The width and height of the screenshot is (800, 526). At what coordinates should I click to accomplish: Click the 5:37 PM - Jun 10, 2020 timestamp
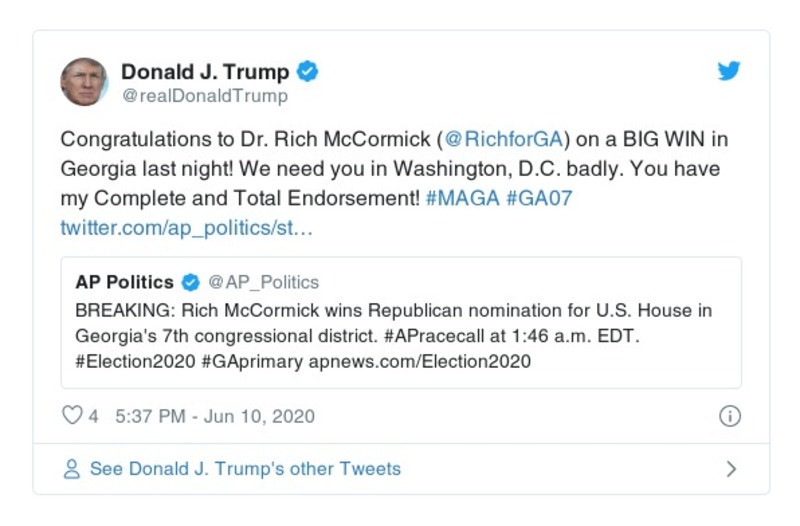(x=215, y=416)
